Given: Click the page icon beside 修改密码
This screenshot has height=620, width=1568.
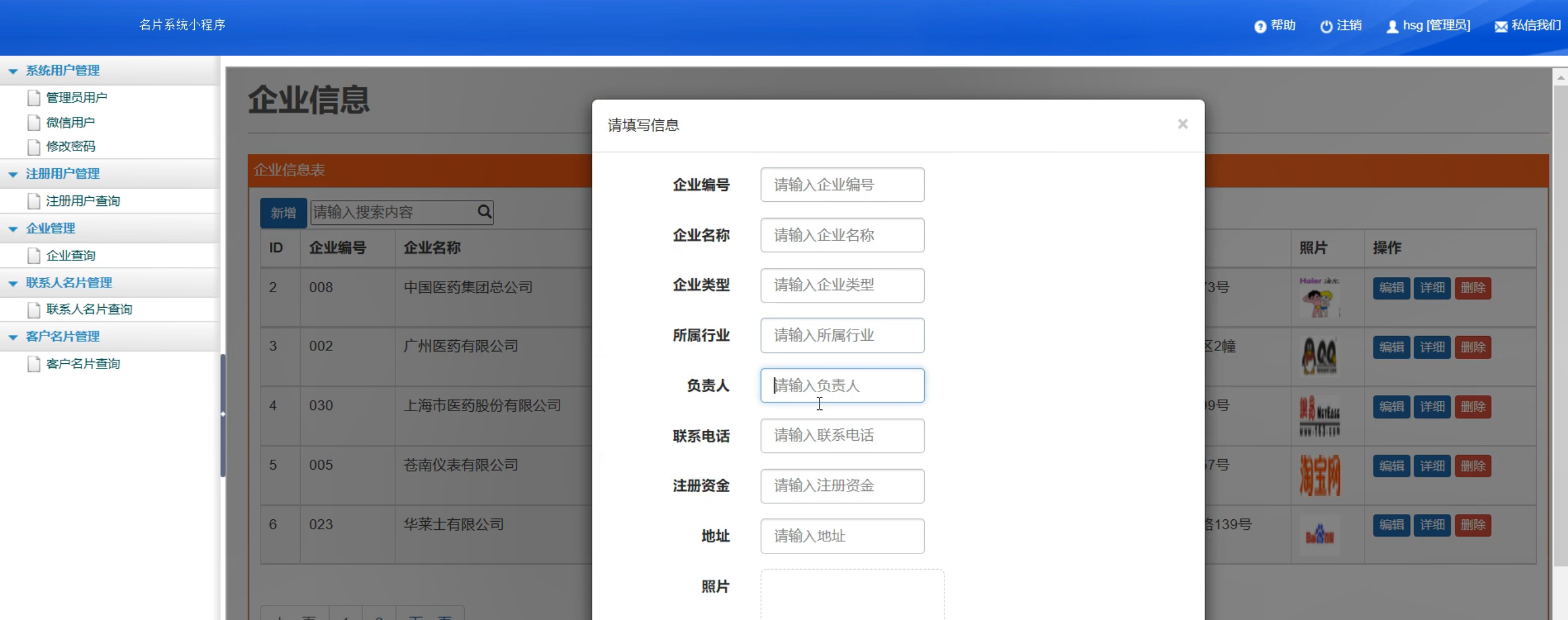Looking at the screenshot, I should point(34,147).
